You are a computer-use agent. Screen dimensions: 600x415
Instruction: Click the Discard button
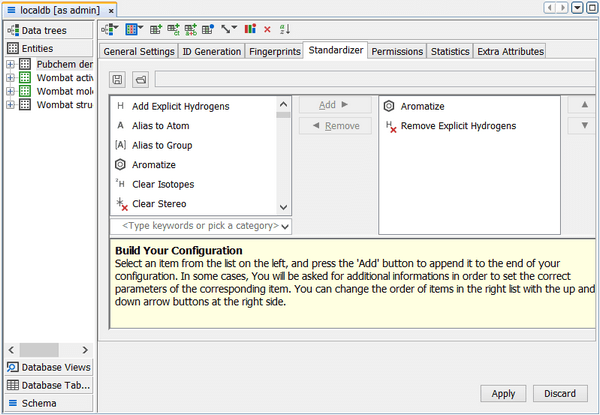[x=560, y=393]
